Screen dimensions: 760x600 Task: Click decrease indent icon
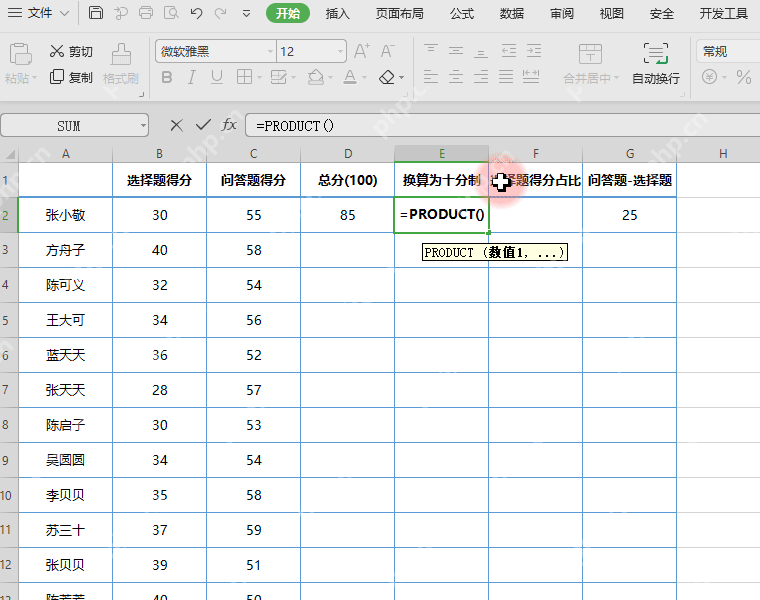tap(509, 50)
